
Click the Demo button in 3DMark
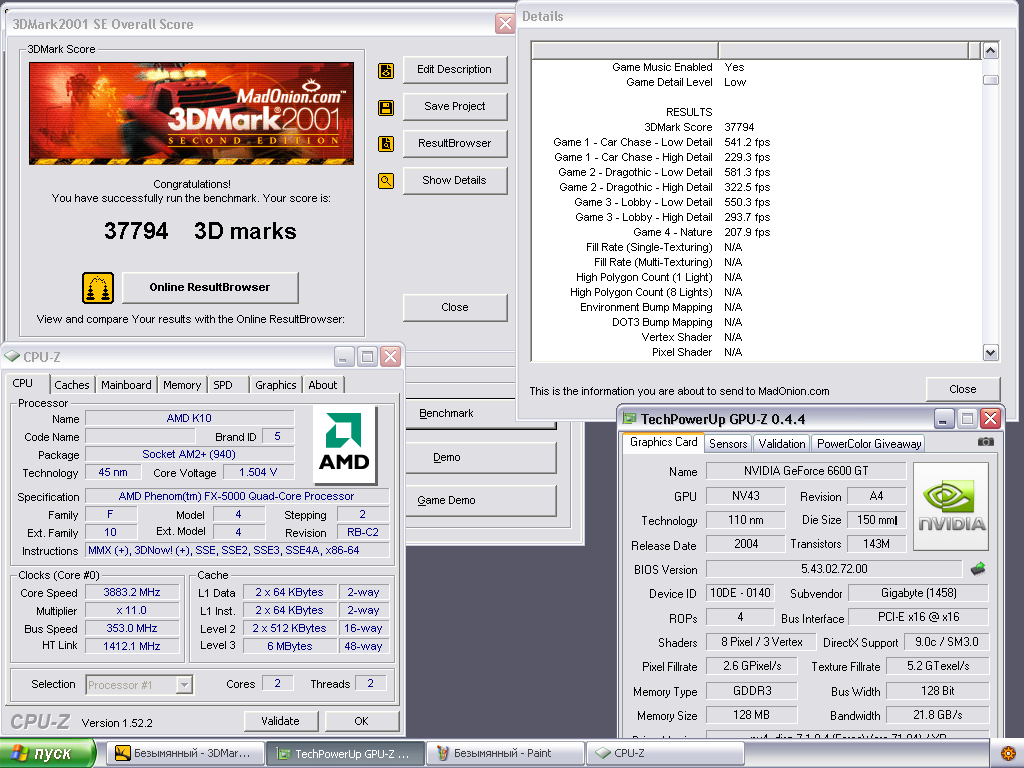click(x=480, y=457)
